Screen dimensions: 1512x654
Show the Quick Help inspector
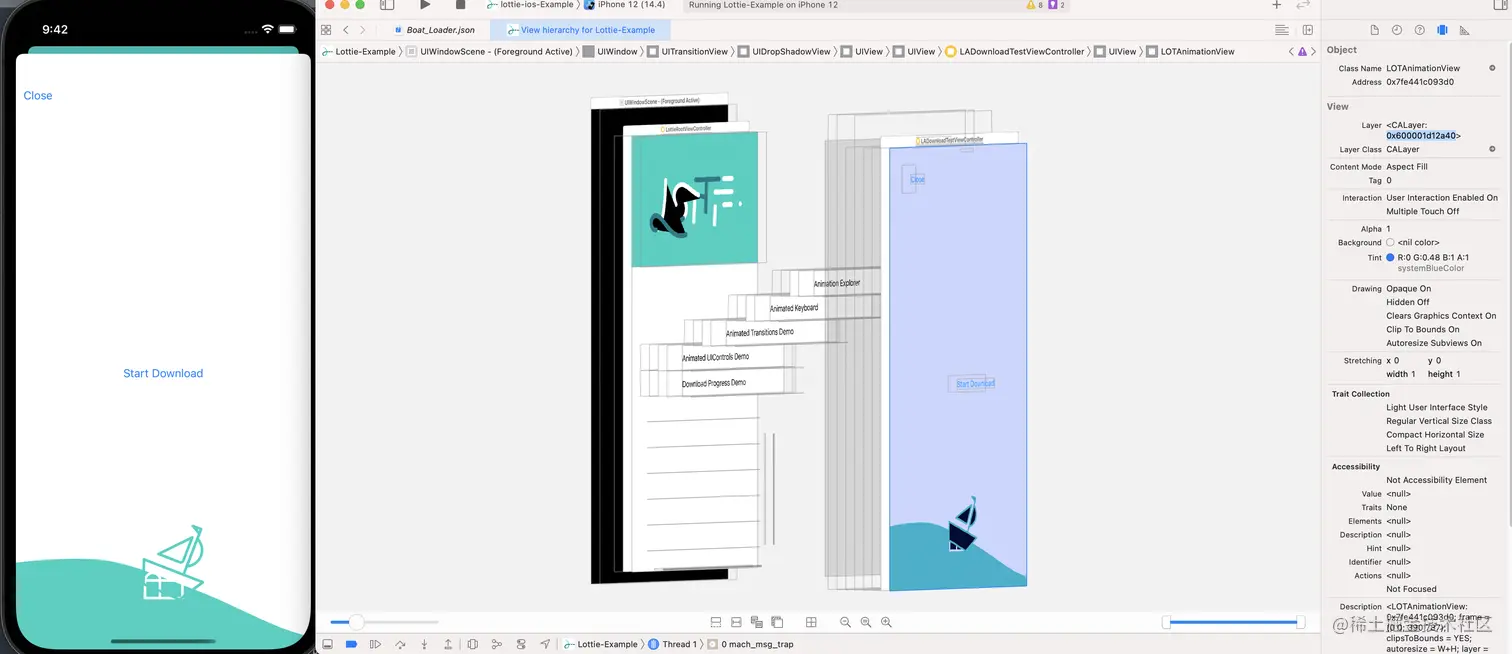pyautogui.click(x=1419, y=30)
